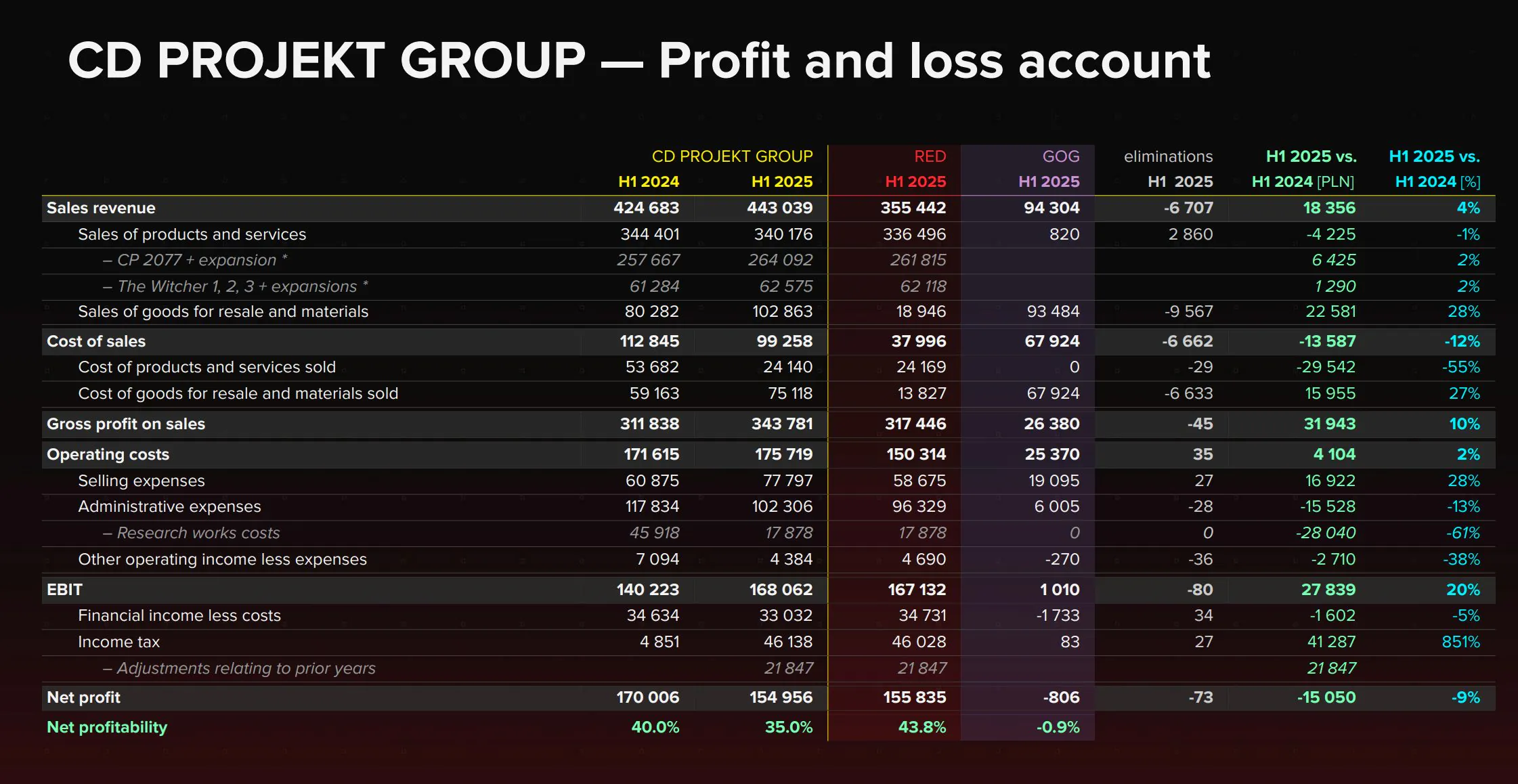
Task: Select the Sales revenue value 443 039
Action: tap(779, 208)
